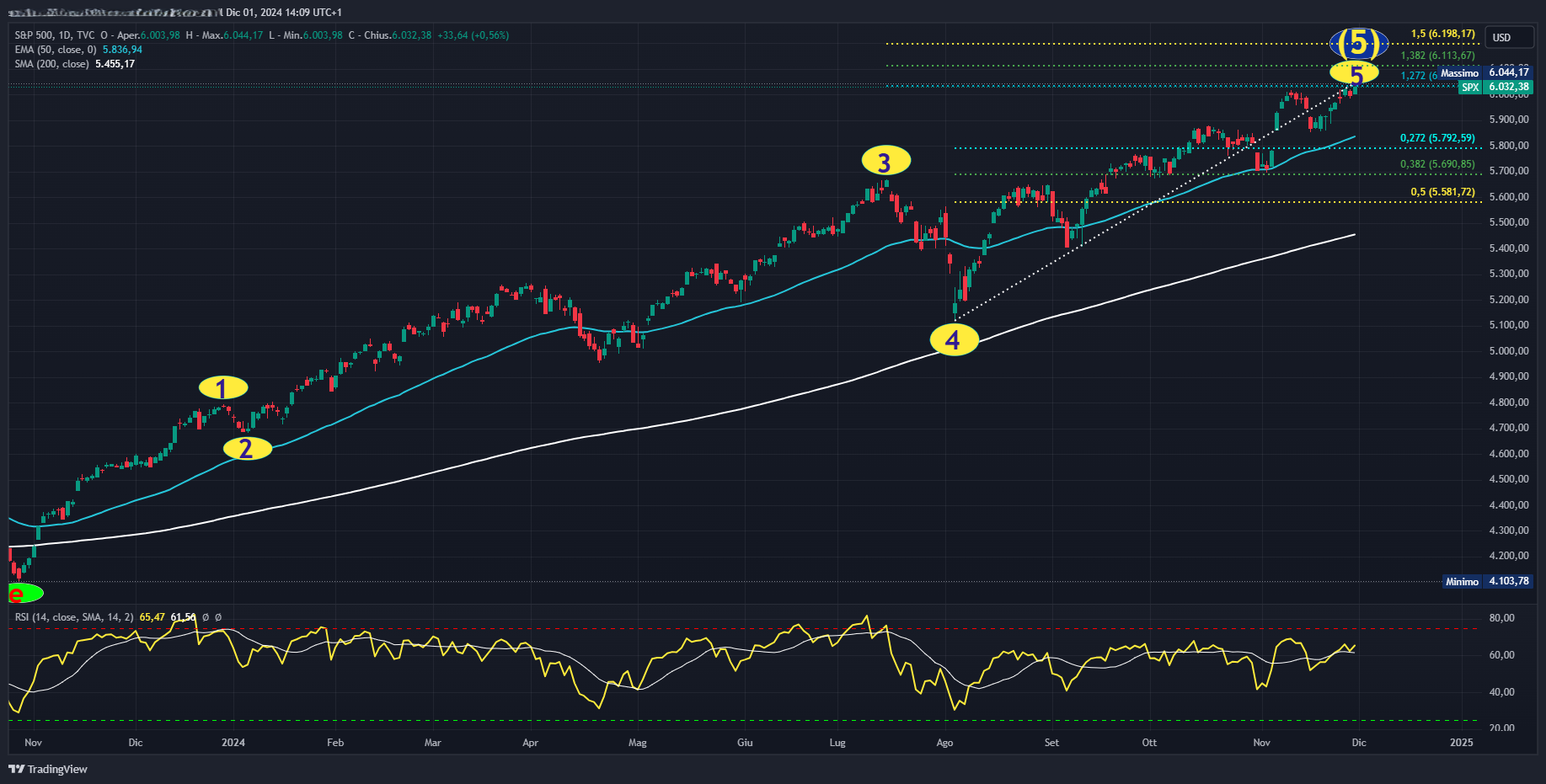Click the SMA value 5.455,17 in legend
Image resolution: width=1546 pixels, height=784 pixels.
coord(115,64)
